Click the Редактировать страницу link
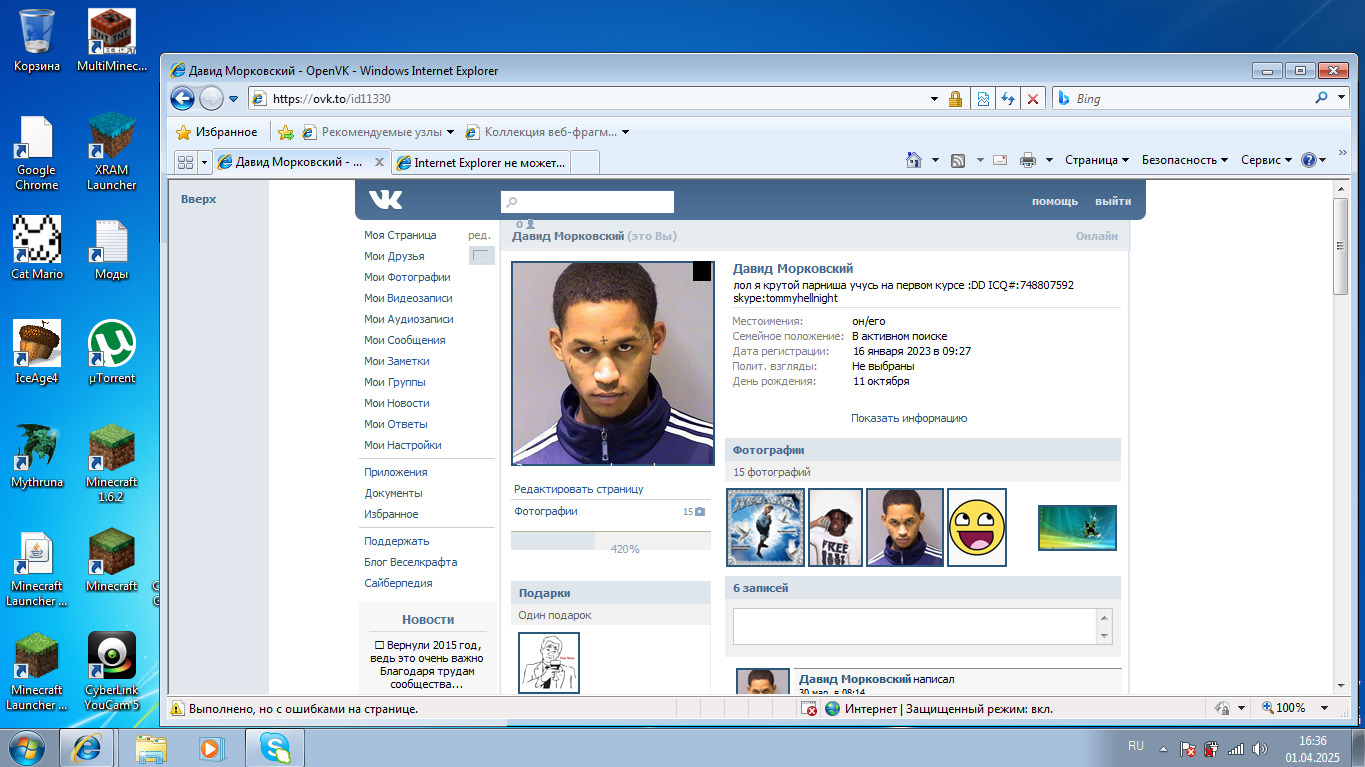The image size is (1365, 767). (578, 489)
